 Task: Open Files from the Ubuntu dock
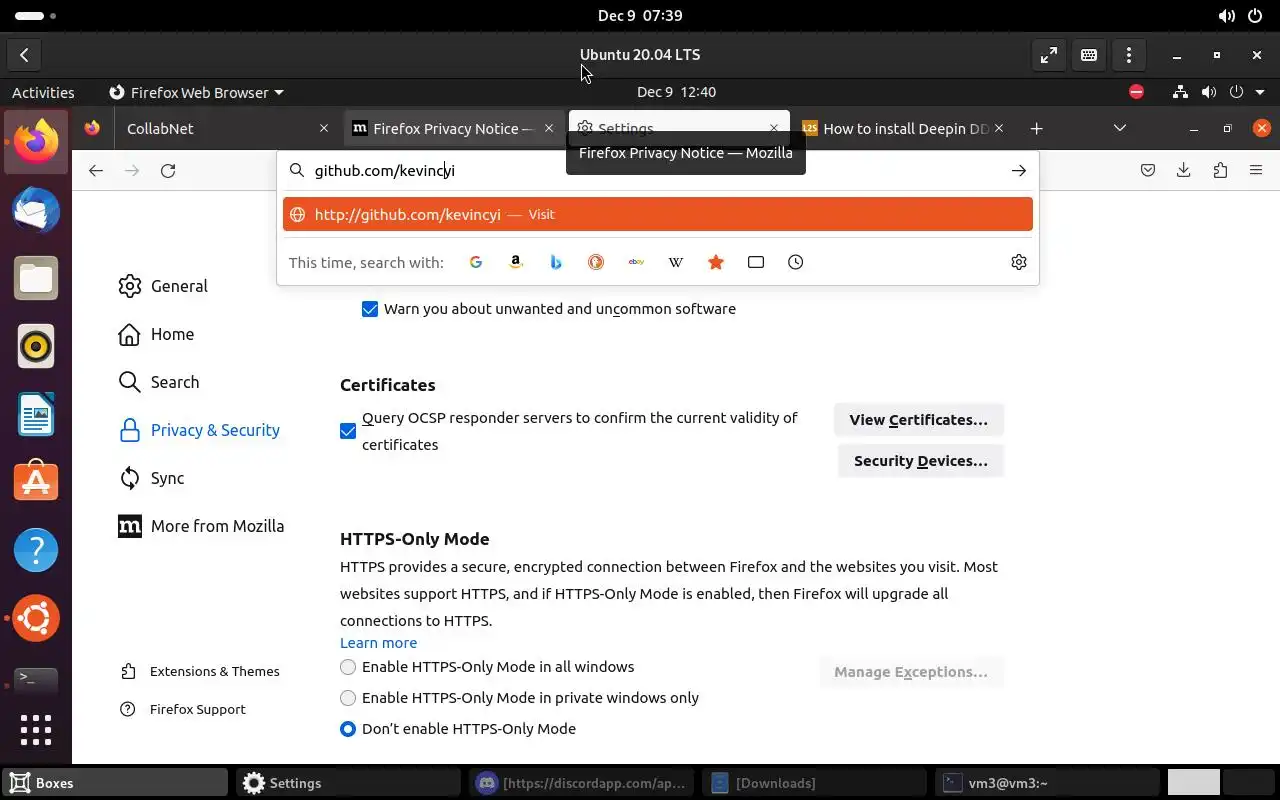click(x=36, y=279)
